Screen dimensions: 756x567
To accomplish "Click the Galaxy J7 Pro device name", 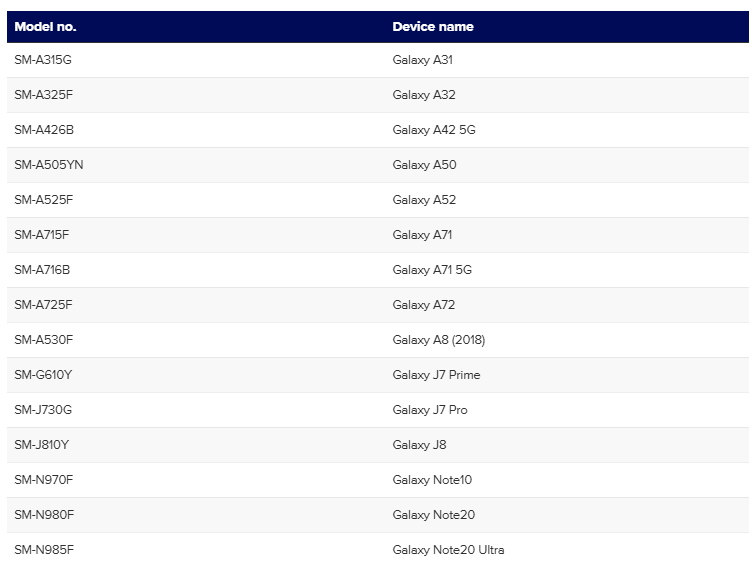I will coord(429,410).
